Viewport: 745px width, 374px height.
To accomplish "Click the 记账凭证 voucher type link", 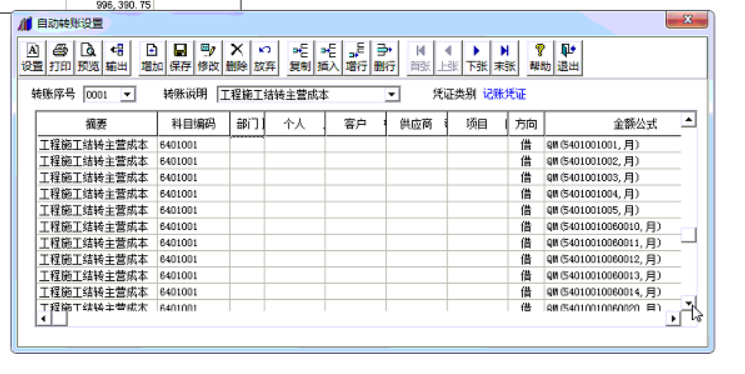I will [x=504, y=94].
